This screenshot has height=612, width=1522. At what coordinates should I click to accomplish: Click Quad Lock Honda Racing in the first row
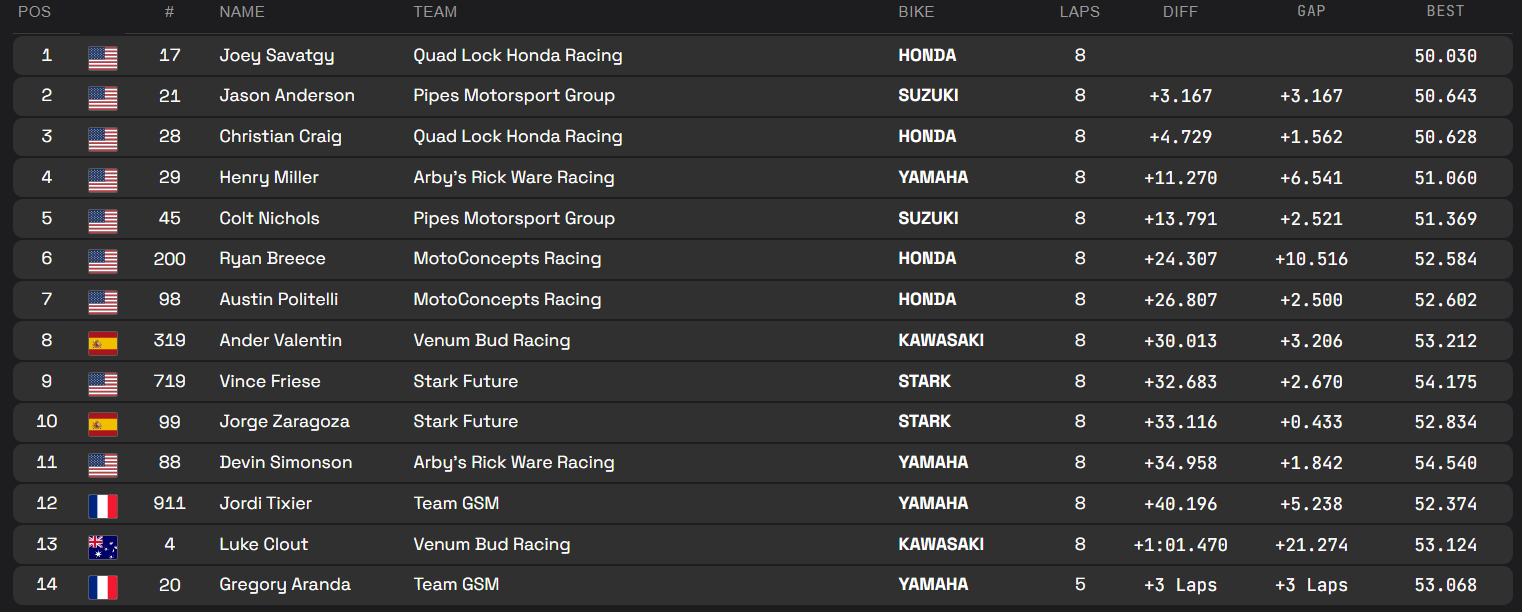tap(518, 56)
